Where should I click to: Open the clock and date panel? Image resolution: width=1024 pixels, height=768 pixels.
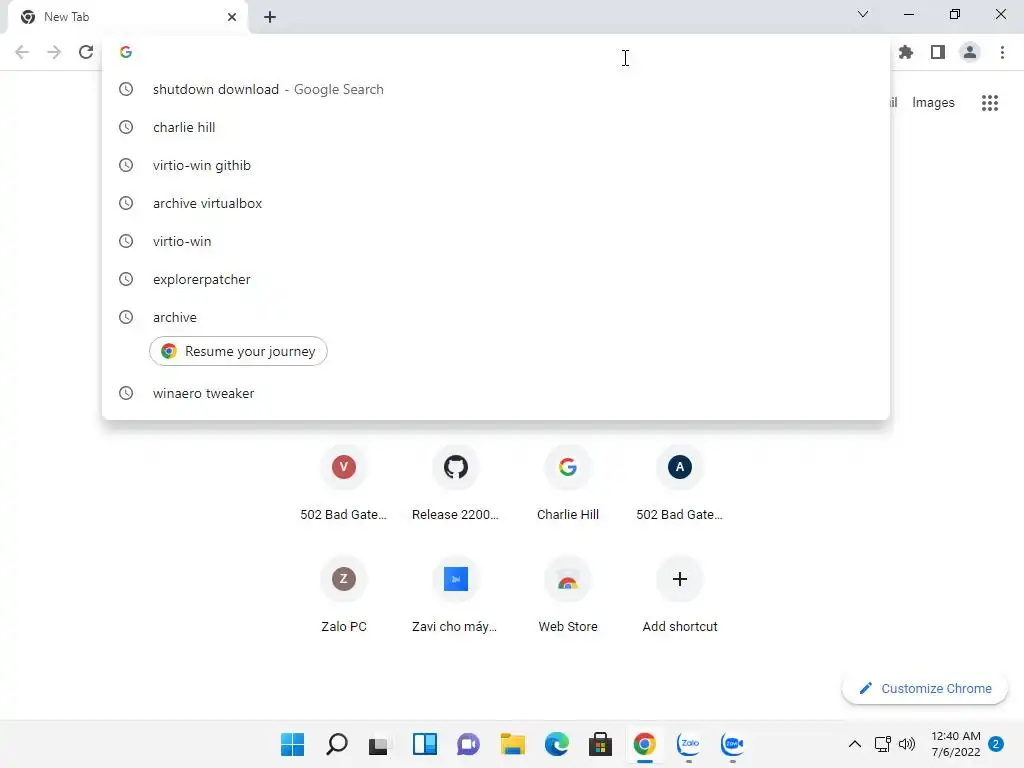point(955,744)
